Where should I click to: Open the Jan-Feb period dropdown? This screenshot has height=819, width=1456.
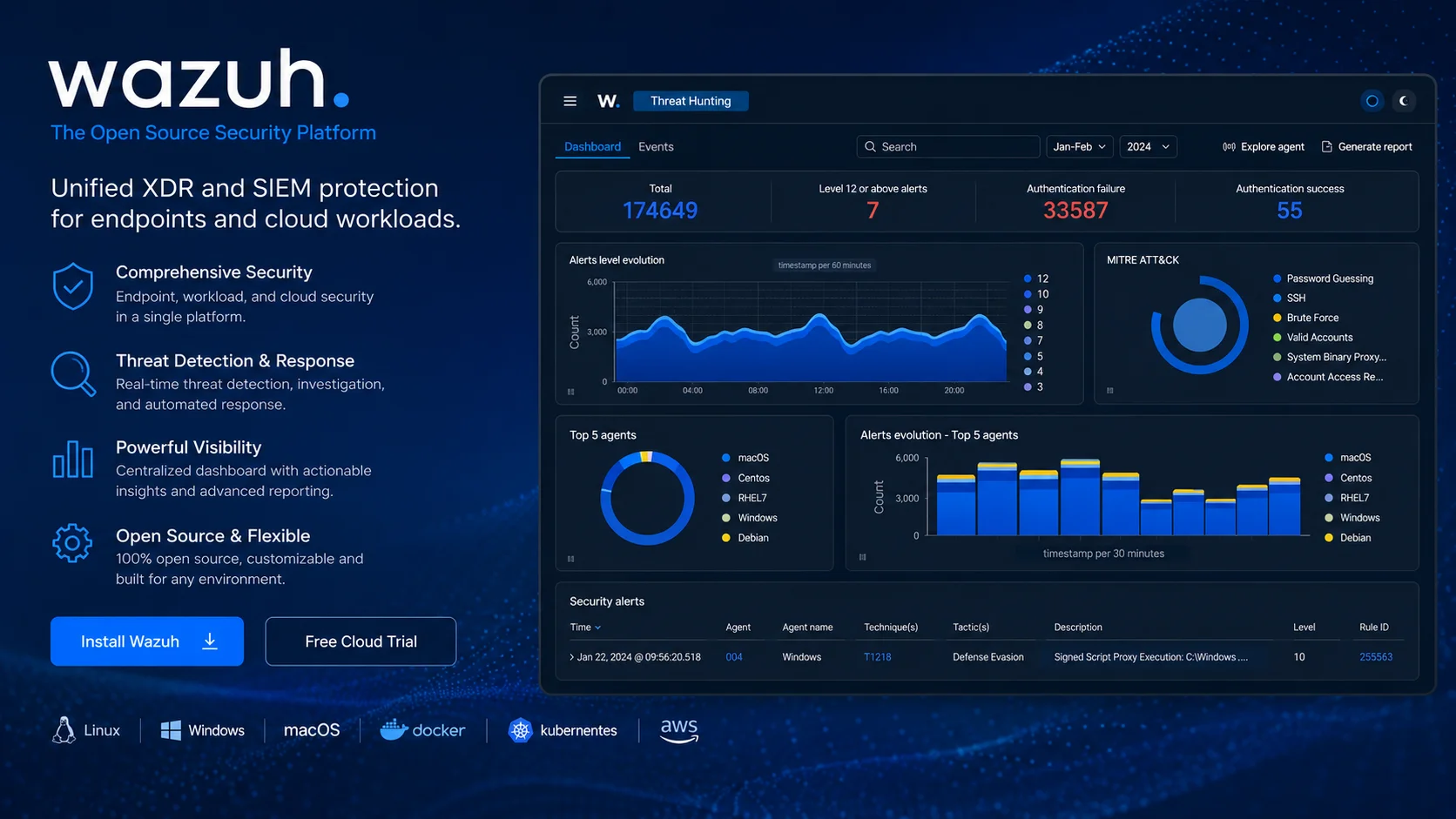(1080, 147)
